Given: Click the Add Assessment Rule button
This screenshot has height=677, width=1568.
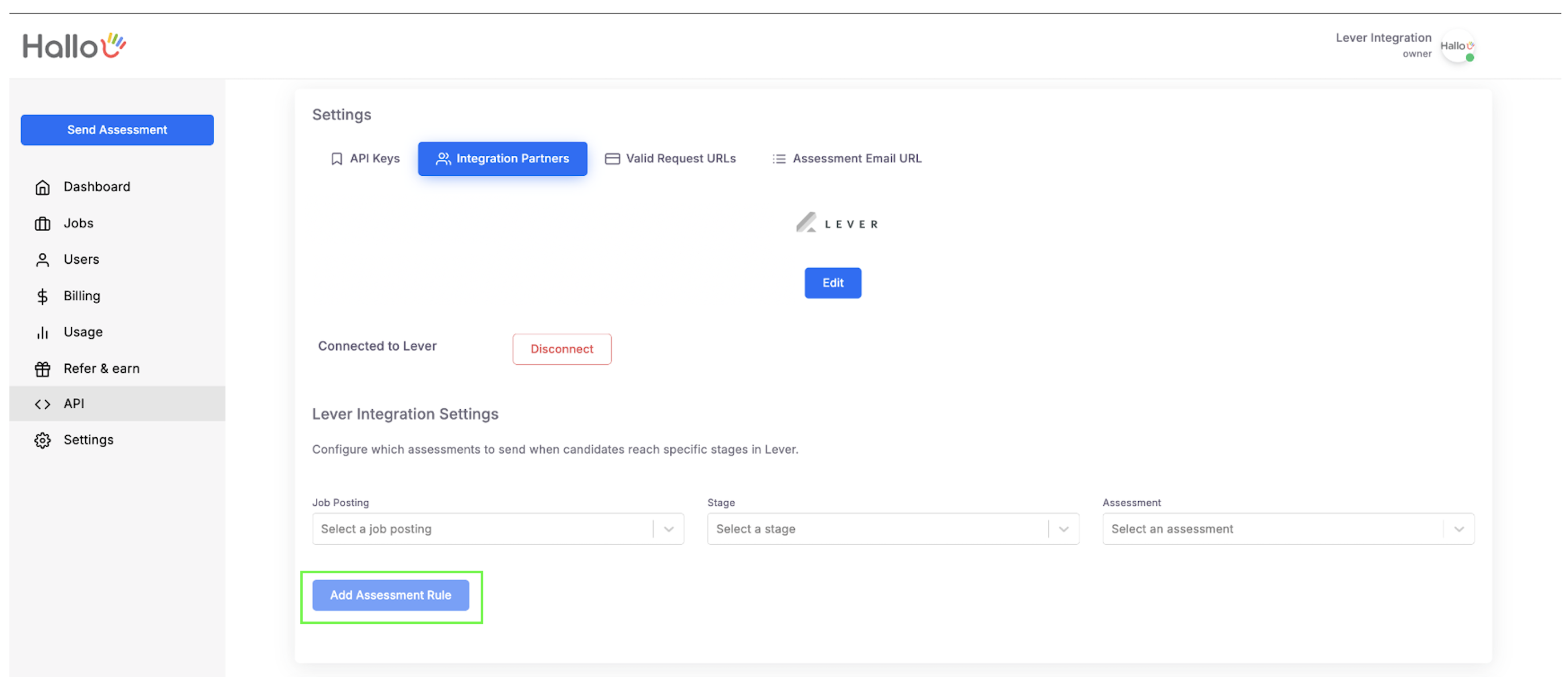Looking at the screenshot, I should [391, 595].
